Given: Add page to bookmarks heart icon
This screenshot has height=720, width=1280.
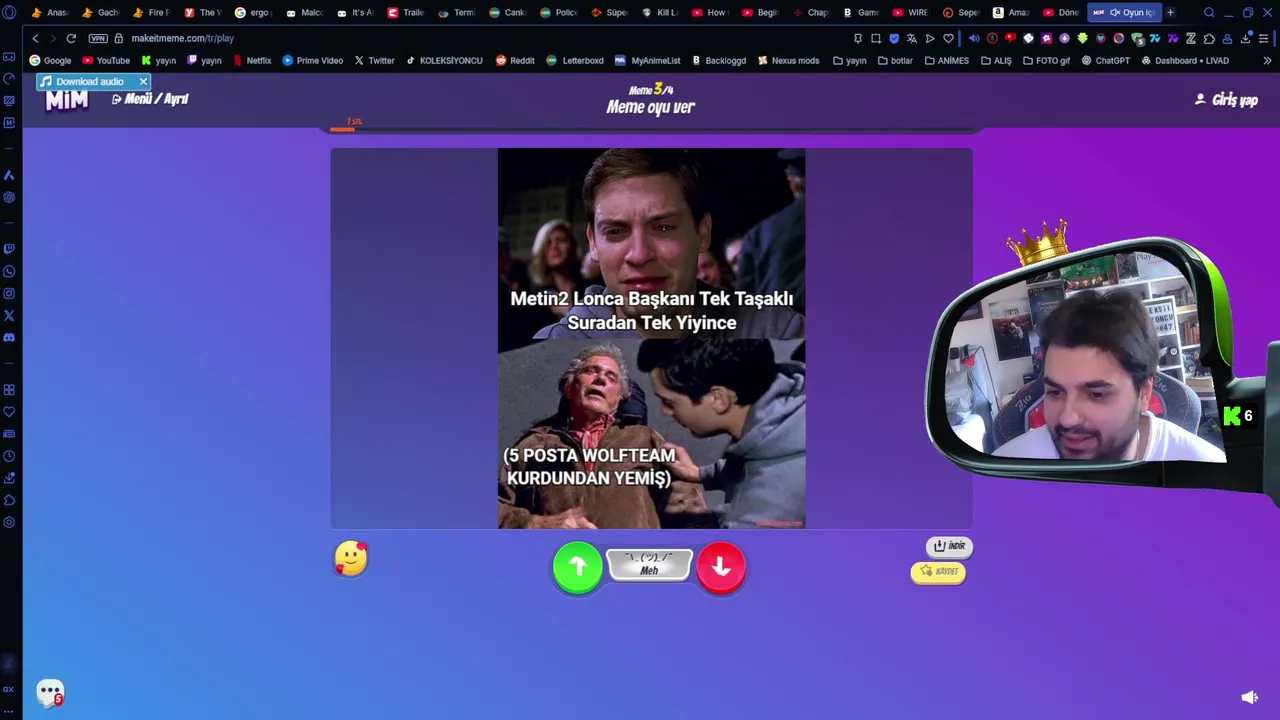Looking at the screenshot, I should (x=948, y=38).
